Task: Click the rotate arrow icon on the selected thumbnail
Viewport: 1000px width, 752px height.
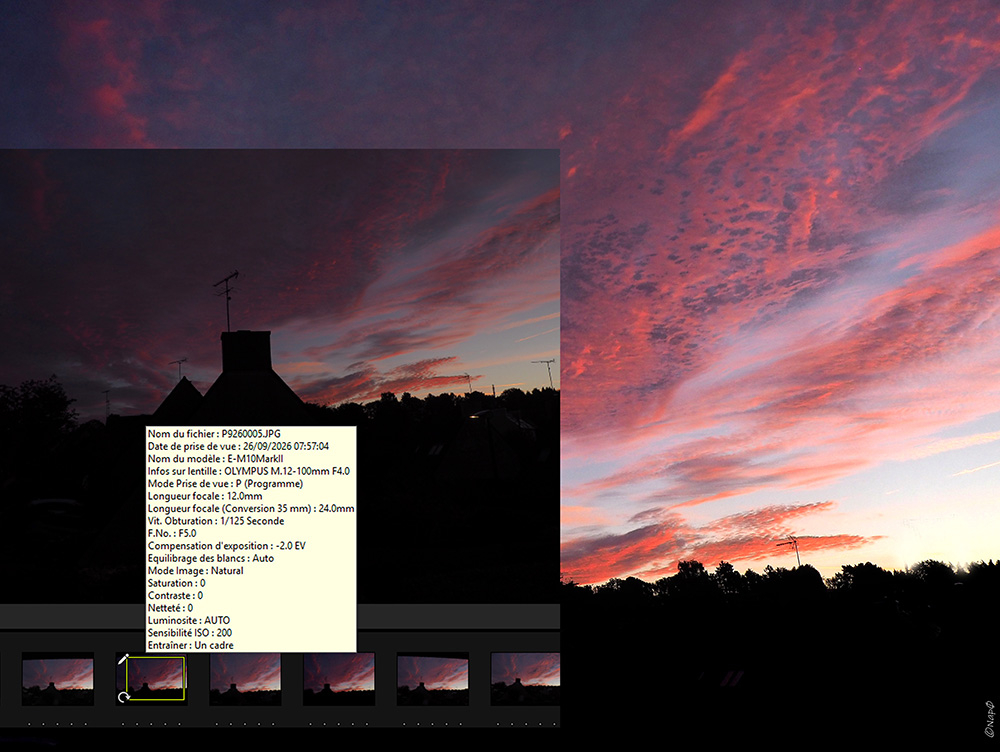Action: (x=123, y=697)
